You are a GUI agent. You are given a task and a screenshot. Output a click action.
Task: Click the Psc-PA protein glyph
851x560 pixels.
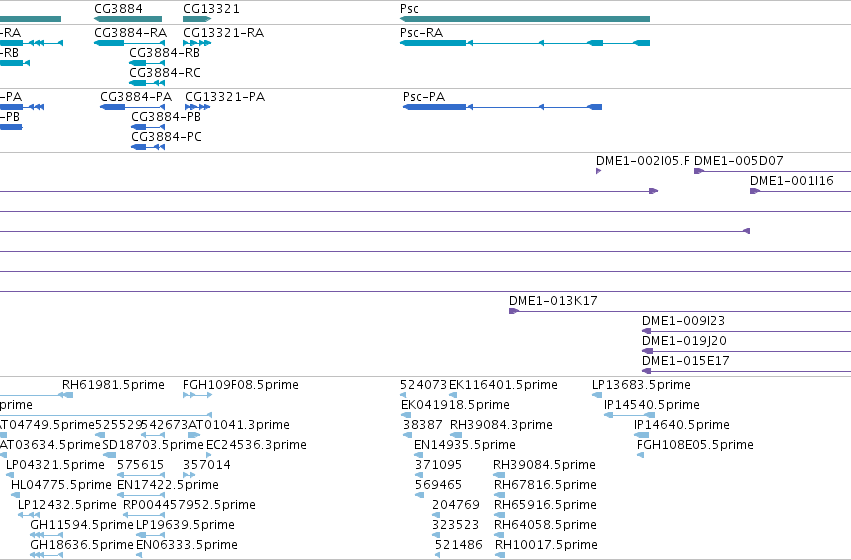tap(503, 107)
